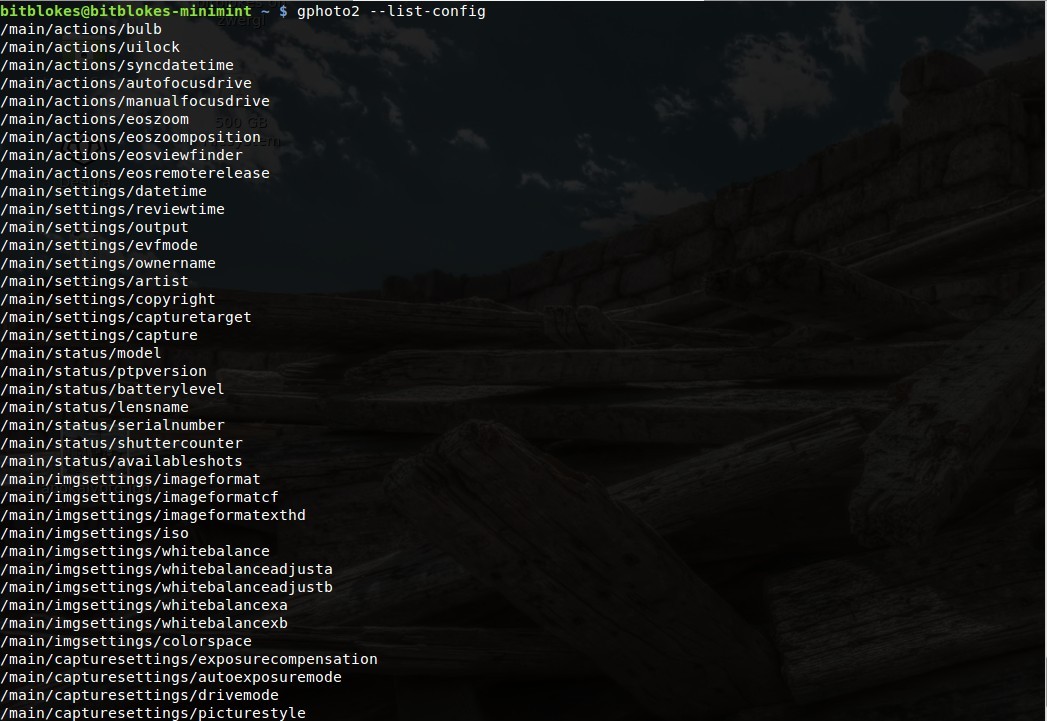This screenshot has width=1047, height=721.
Task: Click /main/imgsettings/iso line
Action: click(95, 534)
